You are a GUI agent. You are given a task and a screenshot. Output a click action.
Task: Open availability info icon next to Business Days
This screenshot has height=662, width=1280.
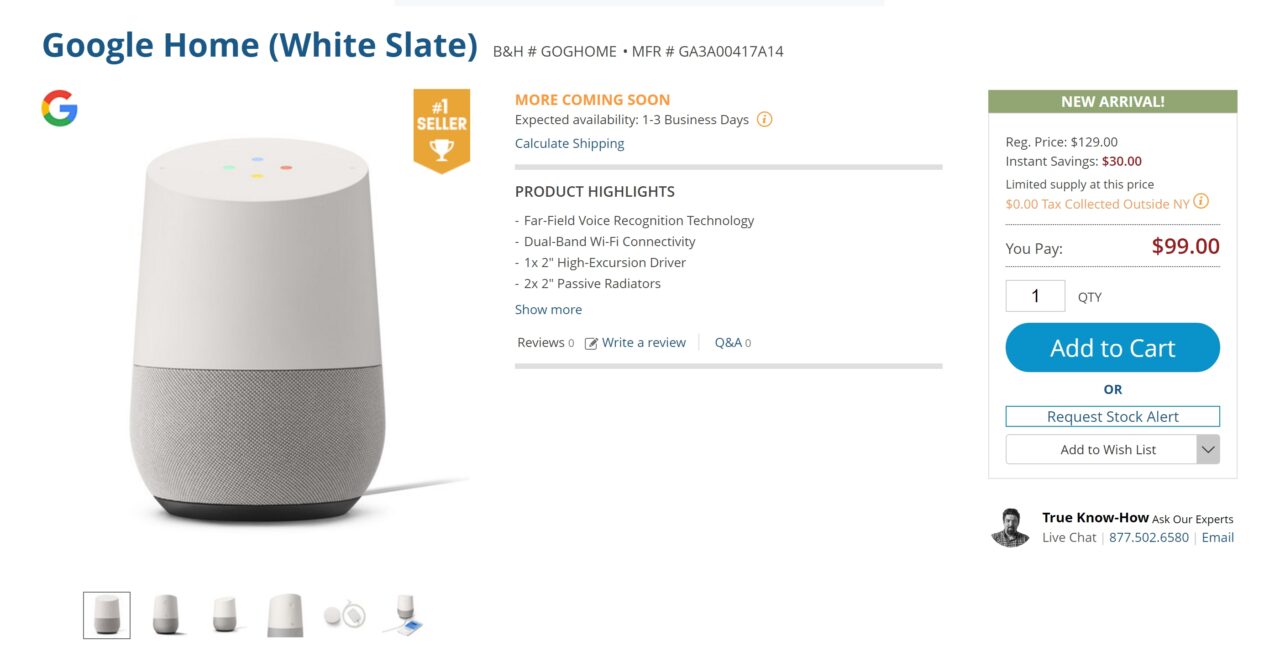[x=764, y=120]
